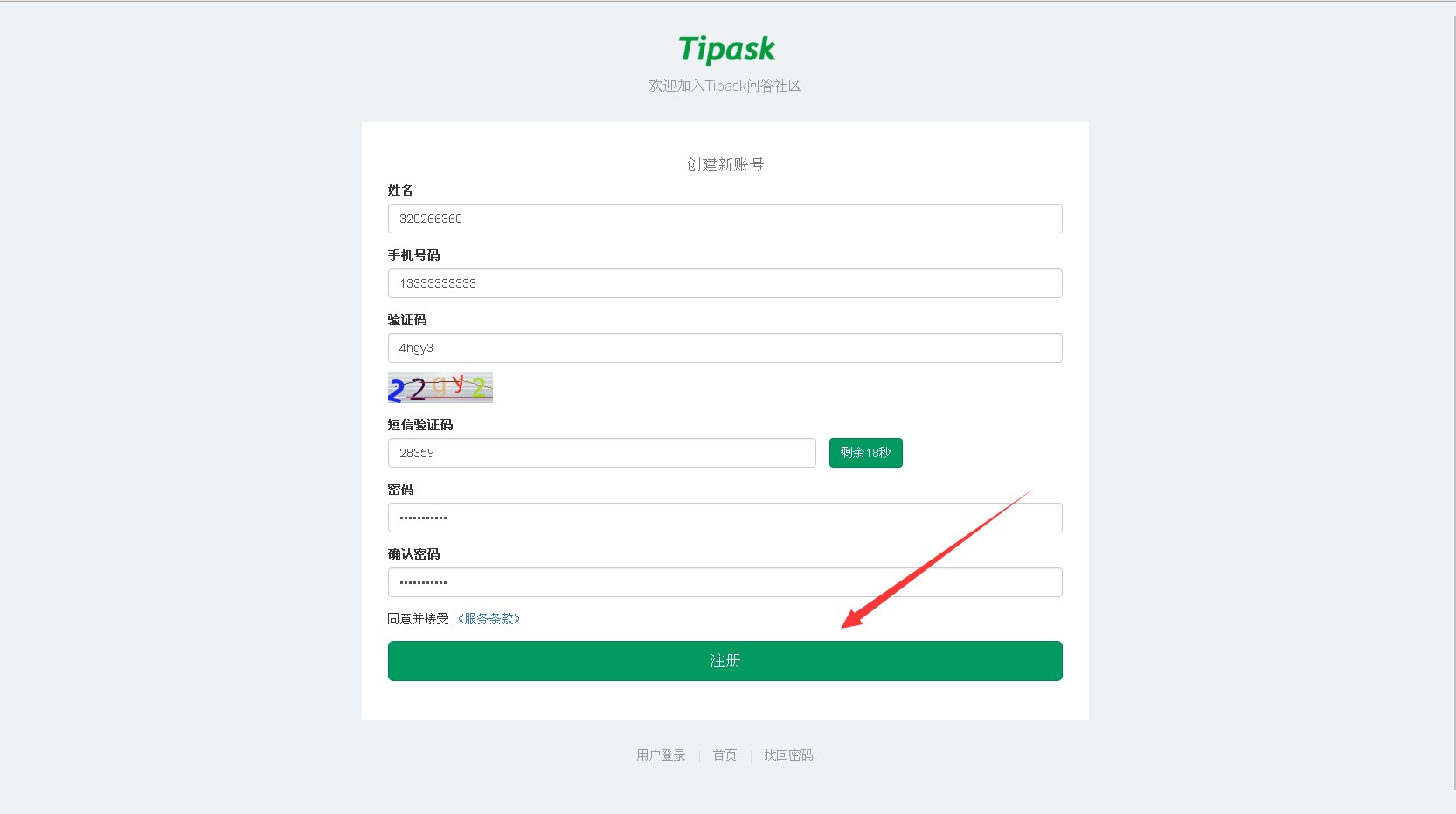
Task: Focus the 短信验证码 SMS code field
Action: click(602, 453)
